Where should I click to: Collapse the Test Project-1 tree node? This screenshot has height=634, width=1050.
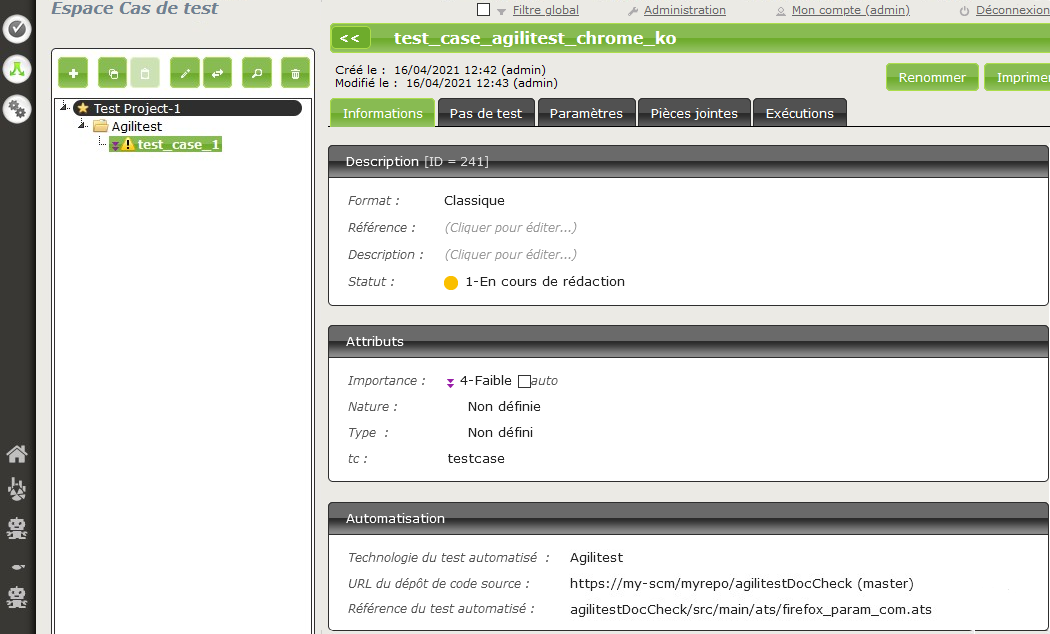point(65,108)
